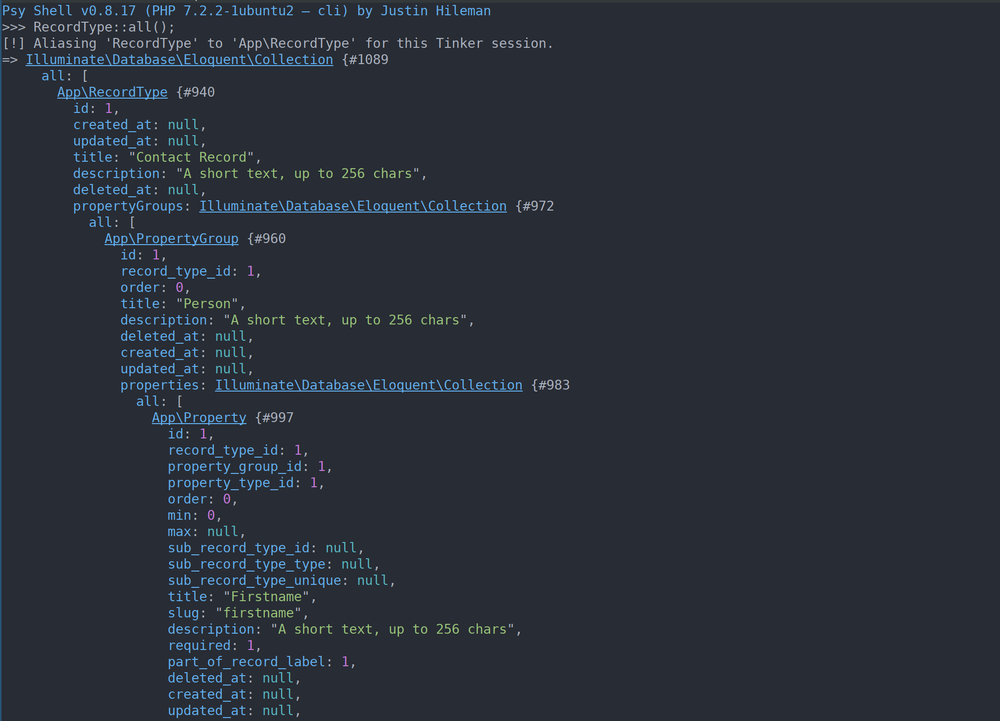This screenshot has height=721, width=1000.
Task: Open the App\Property class link
Action: point(199,418)
